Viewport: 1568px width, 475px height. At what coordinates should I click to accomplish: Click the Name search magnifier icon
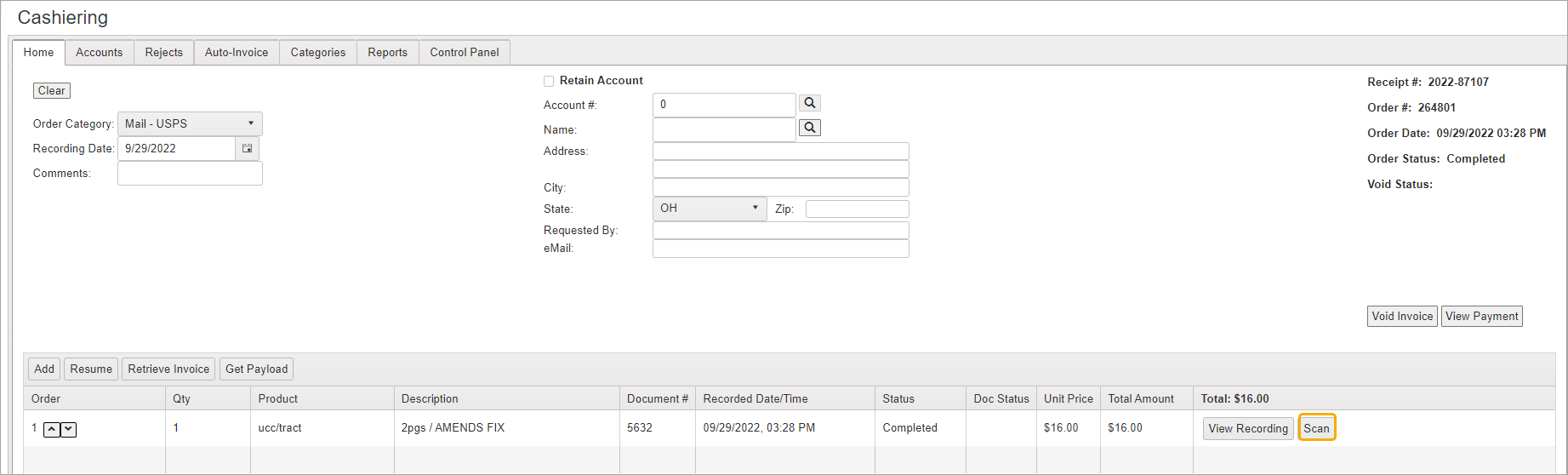(x=810, y=128)
